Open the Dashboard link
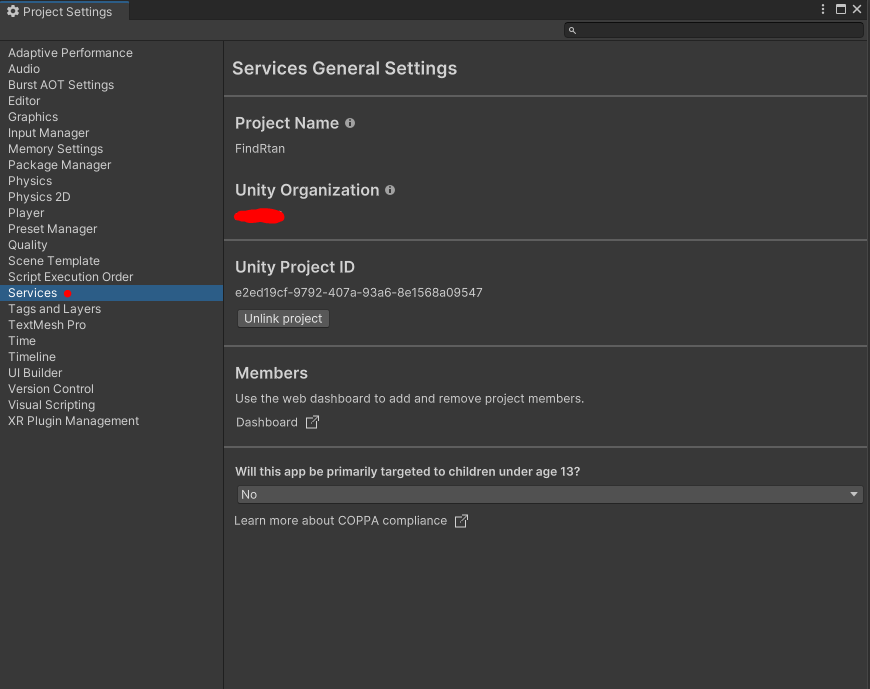This screenshot has height=689, width=870. coord(267,423)
